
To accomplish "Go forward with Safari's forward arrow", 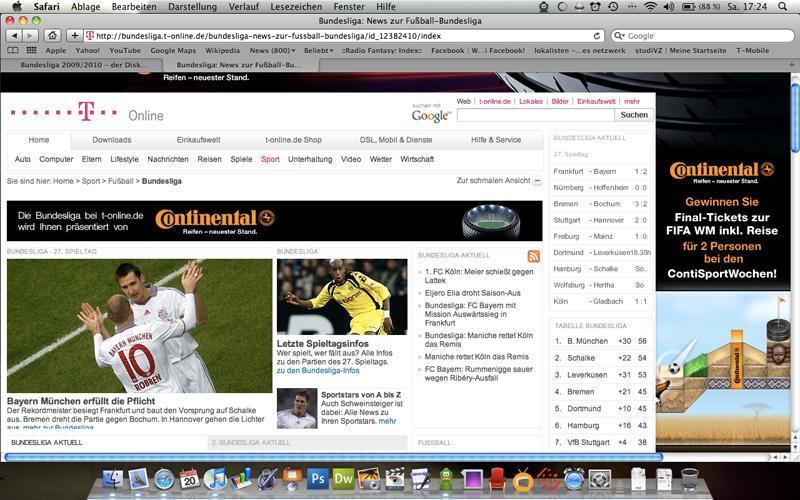I will click(30, 36).
